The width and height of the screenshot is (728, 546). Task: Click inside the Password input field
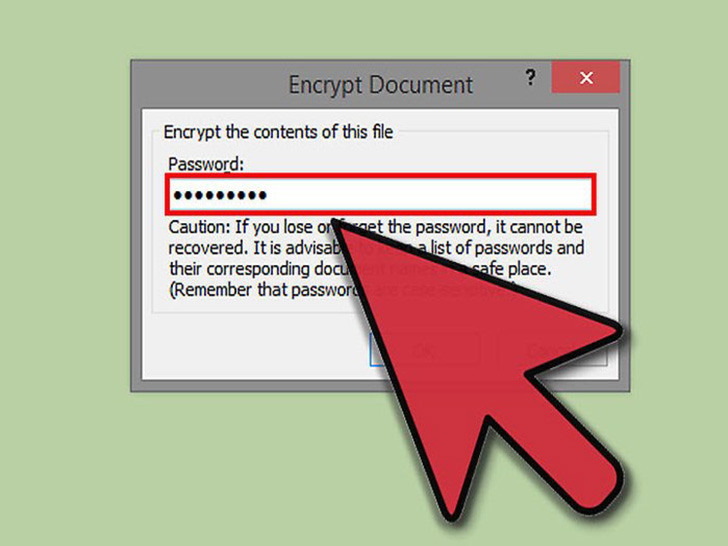pos(380,195)
